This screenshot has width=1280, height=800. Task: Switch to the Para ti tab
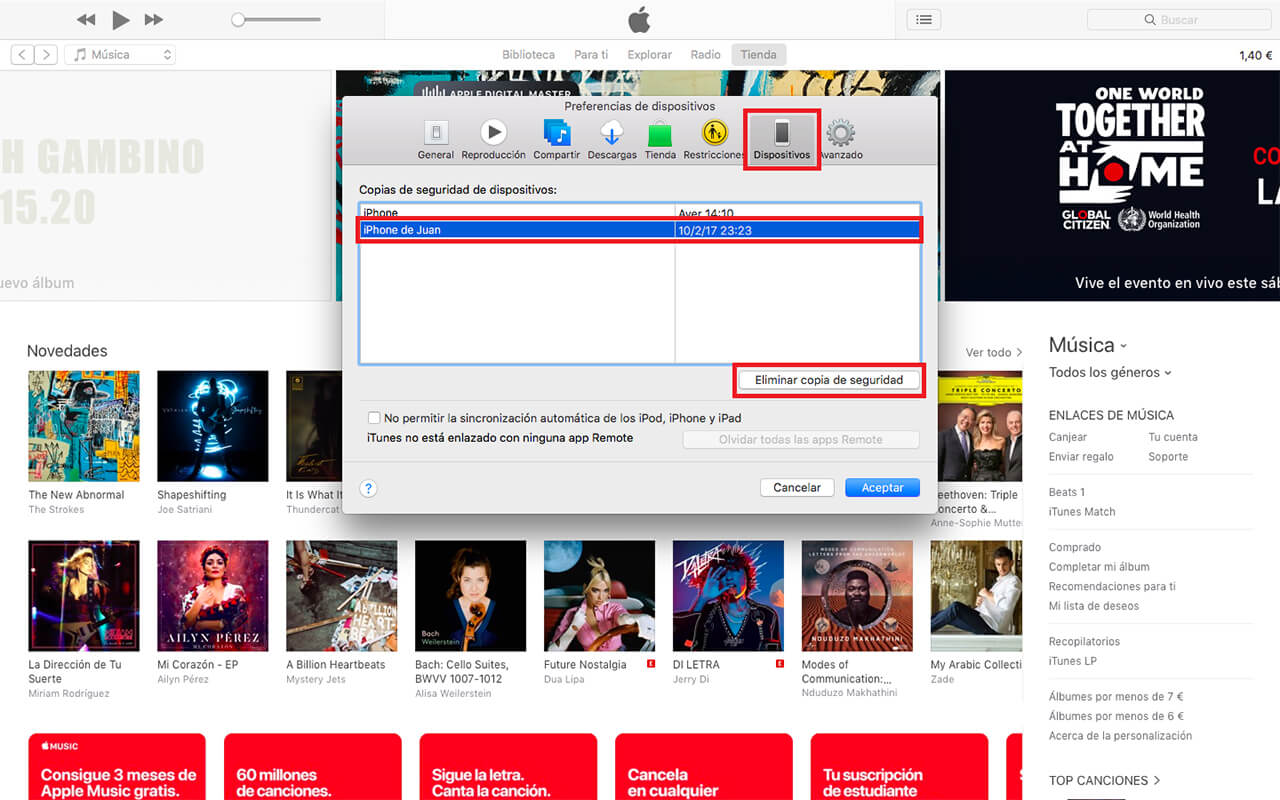[x=591, y=55]
